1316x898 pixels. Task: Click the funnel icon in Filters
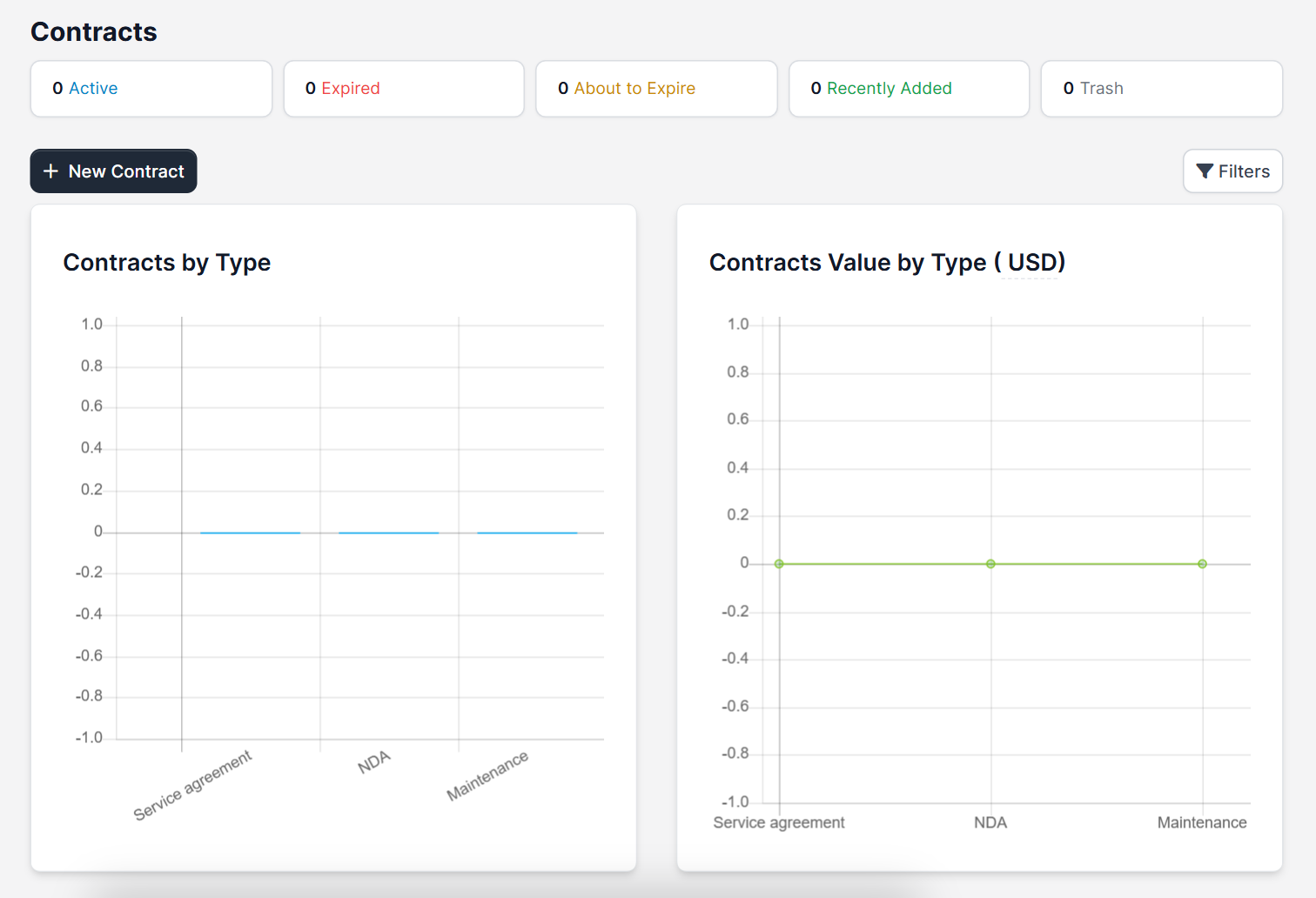[x=1205, y=171]
